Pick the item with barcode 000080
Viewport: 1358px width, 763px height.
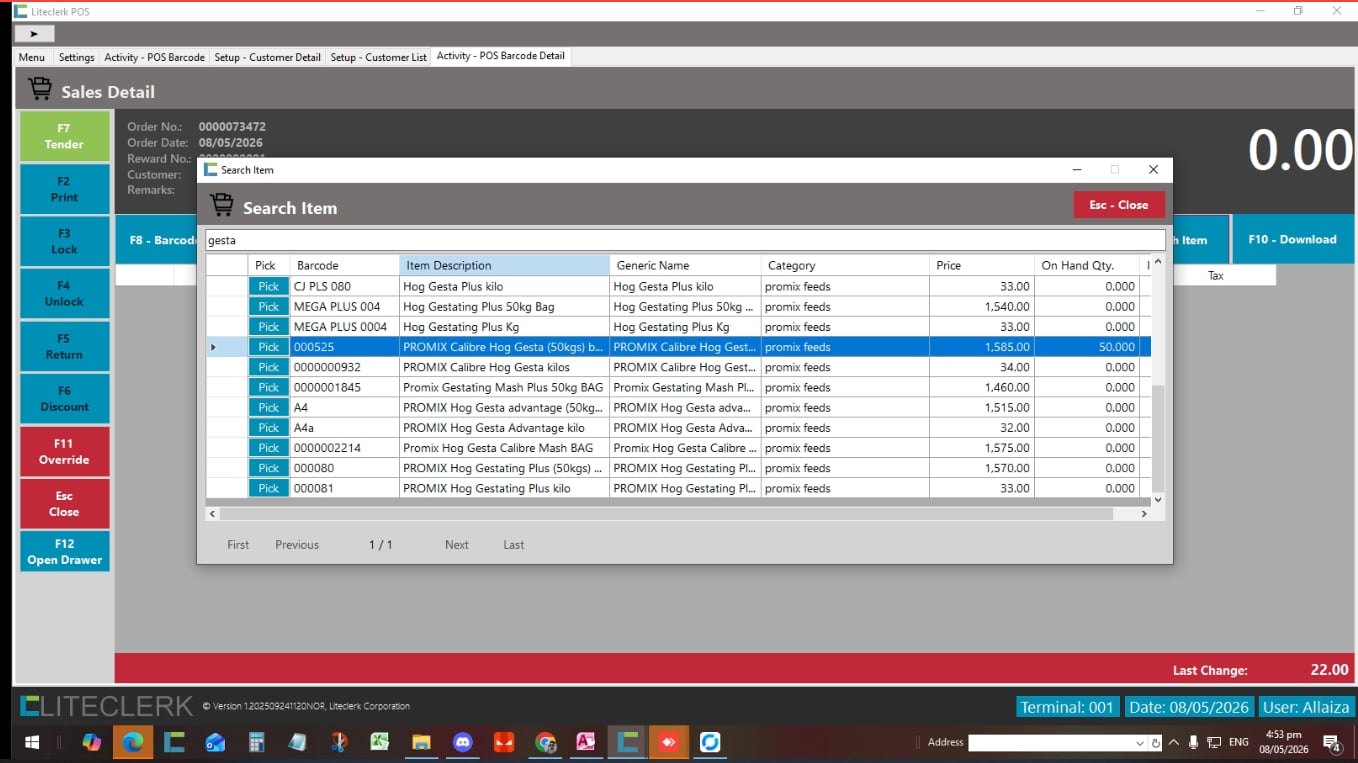(x=268, y=468)
